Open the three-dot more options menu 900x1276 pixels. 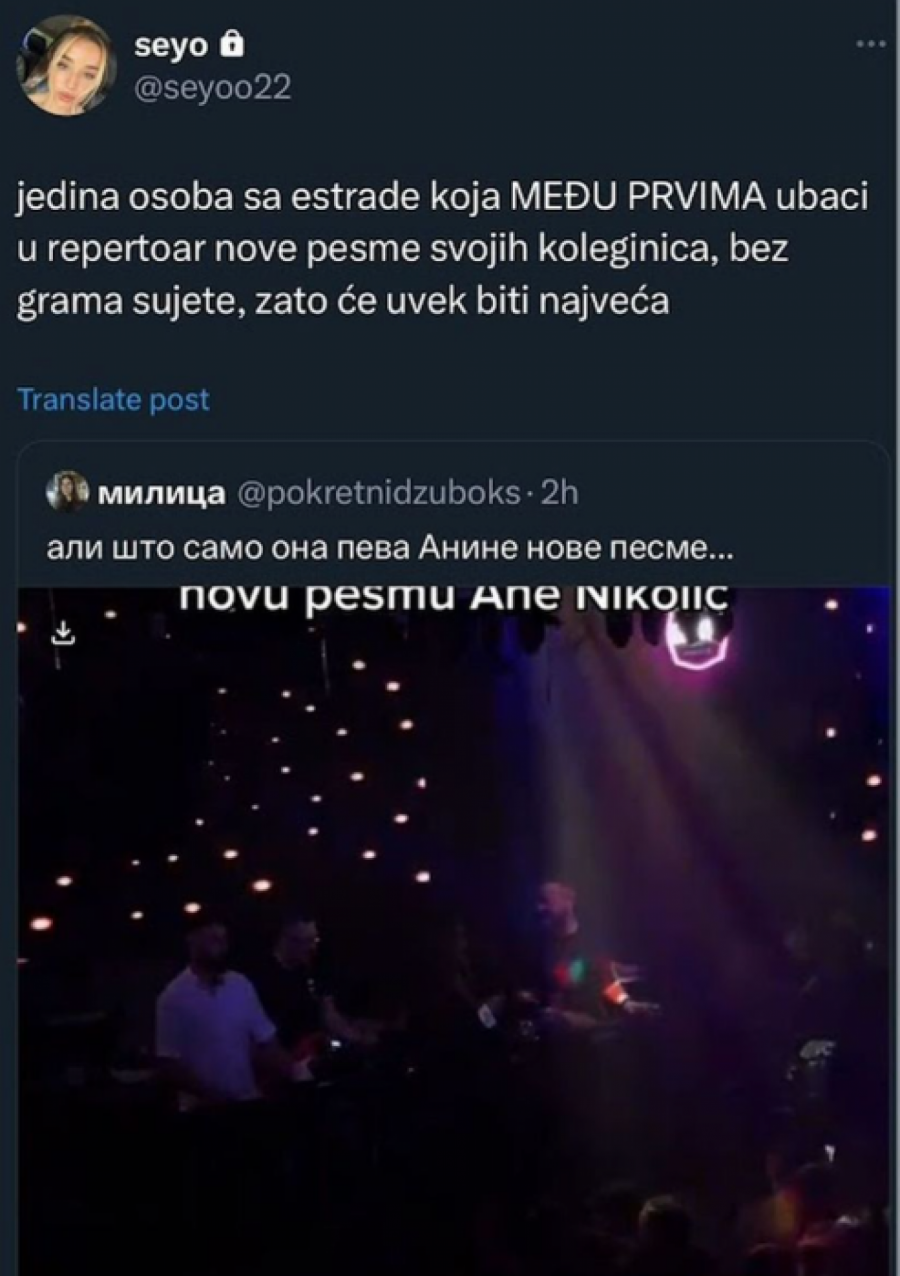pyautogui.click(x=872, y=44)
